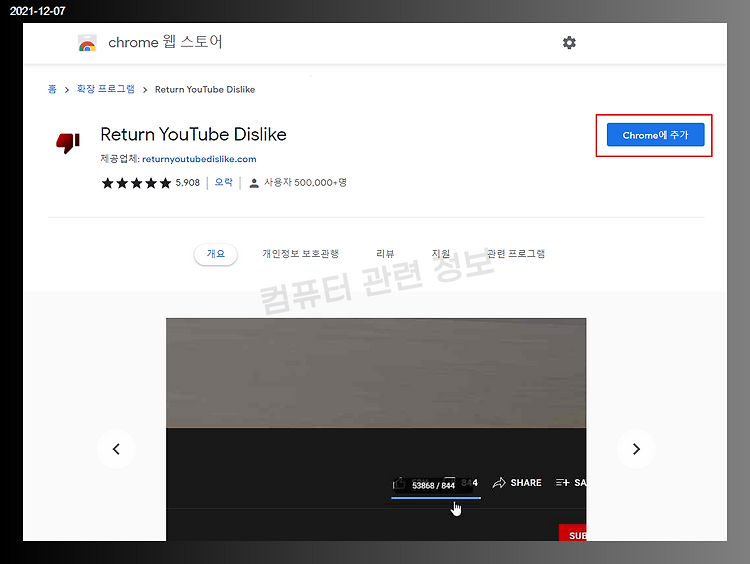Click the user count person icon

(x=254, y=183)
